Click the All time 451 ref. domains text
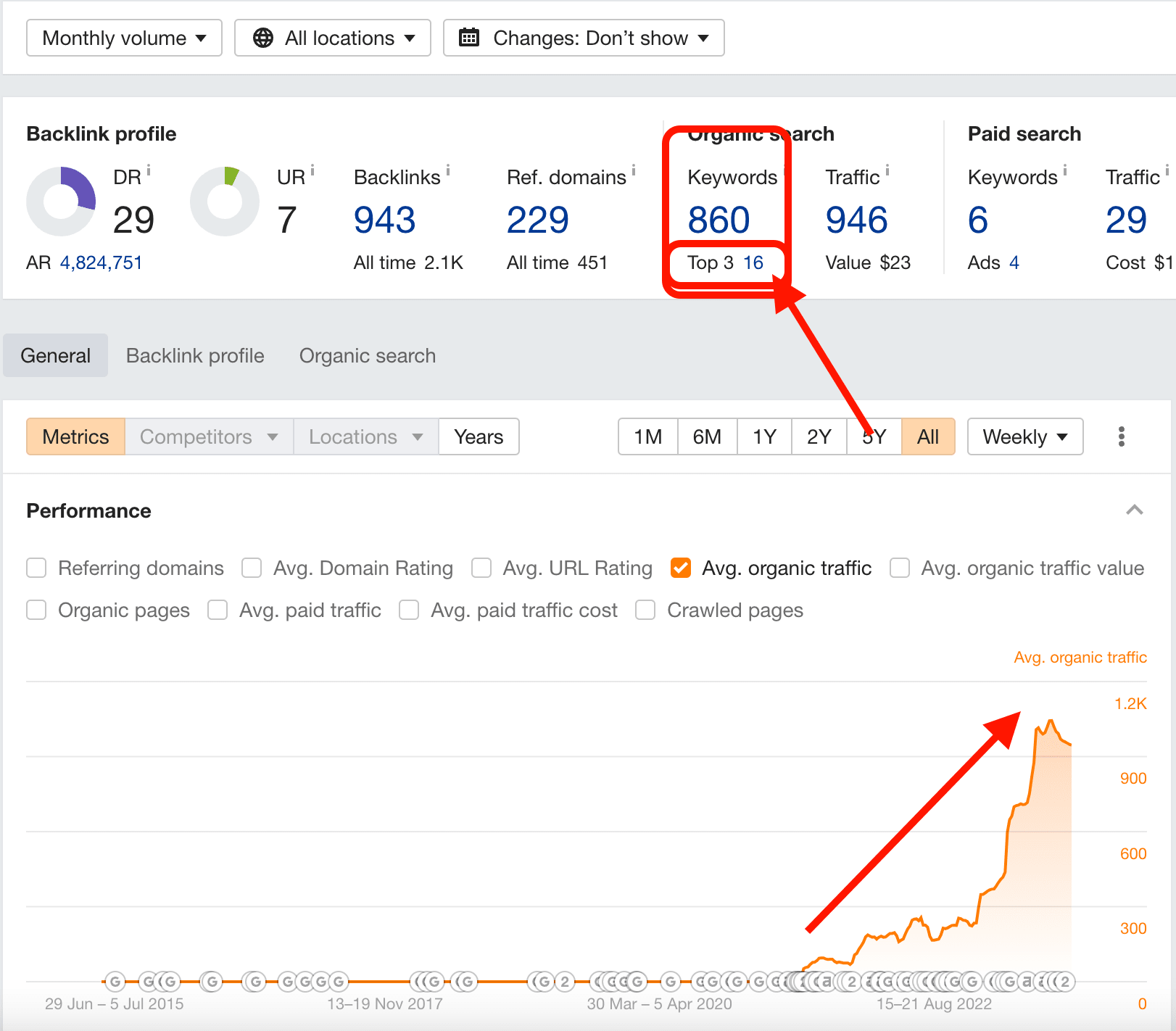This screenshot has width=1176, height=1031. (557, 262)
